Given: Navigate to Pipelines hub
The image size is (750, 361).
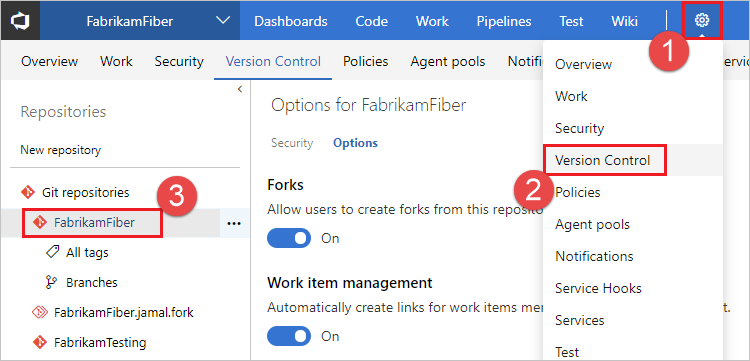Looking at the screenshot, I should point(504,22).
